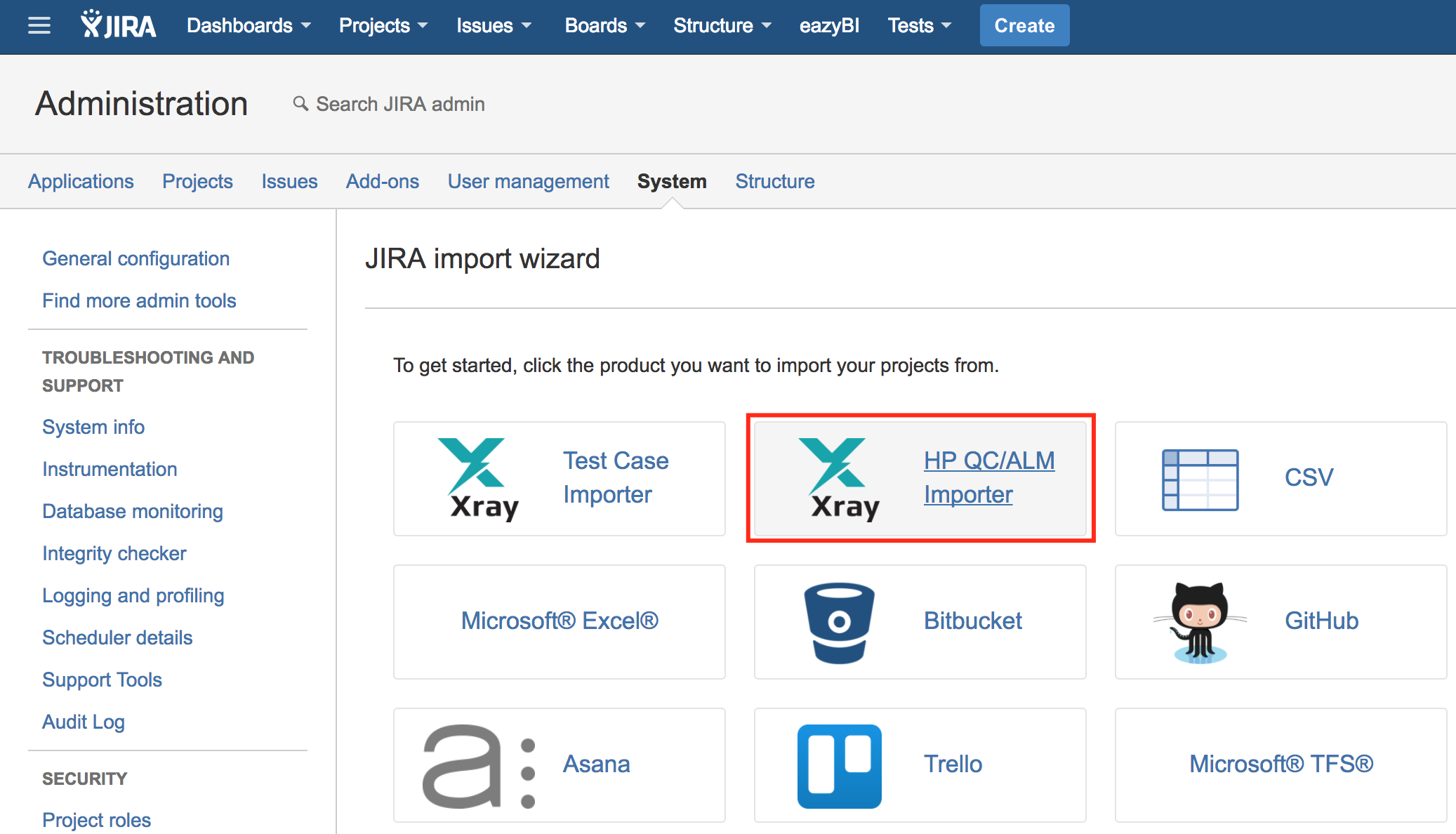
Task: Switch to the User management tab
Action: tap(529, 181)
